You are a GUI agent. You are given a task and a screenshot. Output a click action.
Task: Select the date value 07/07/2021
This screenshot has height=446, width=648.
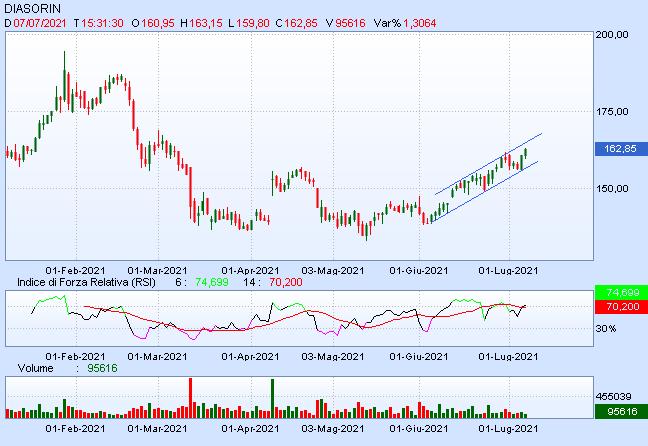click(40, 23)
